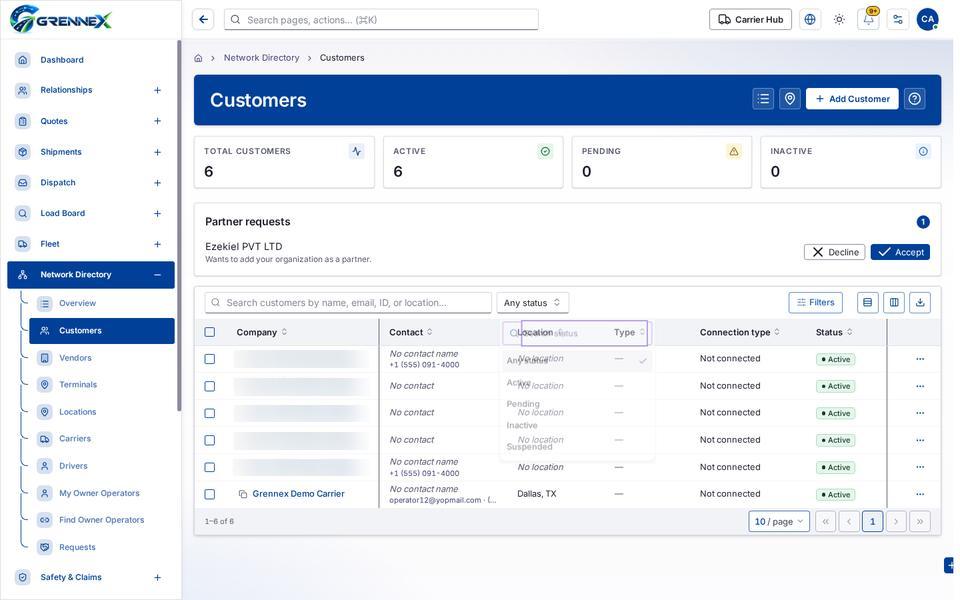Collapse the Network Directory section

pyautogui.click(x=157, y=275)
